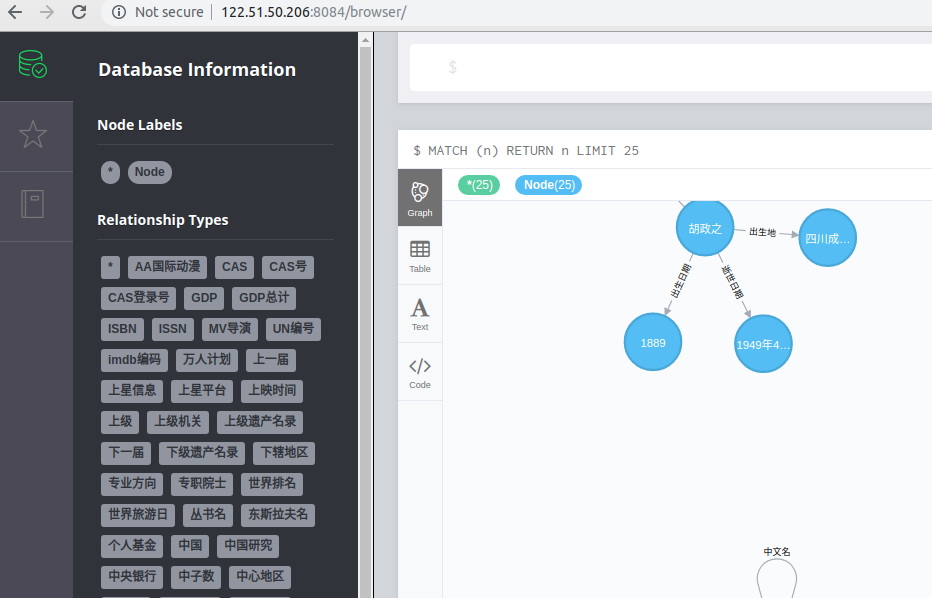The height and width of the screenshot is (598, 932).
Task: Open the Favorites star sidebar icon
Action: pyautogui.click(x=33, y=134)
